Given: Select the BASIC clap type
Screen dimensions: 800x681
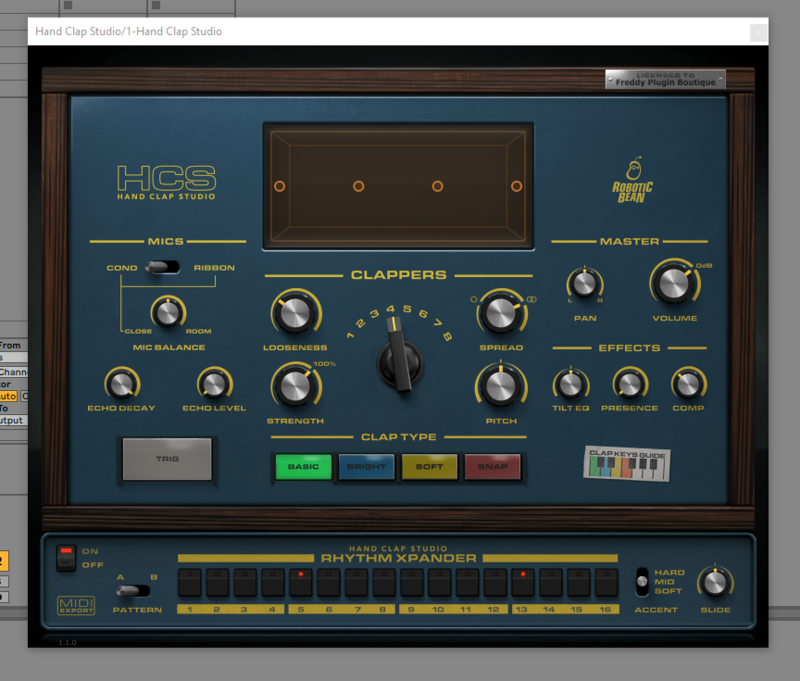Looking at the screenshot, I should [304, 467].
